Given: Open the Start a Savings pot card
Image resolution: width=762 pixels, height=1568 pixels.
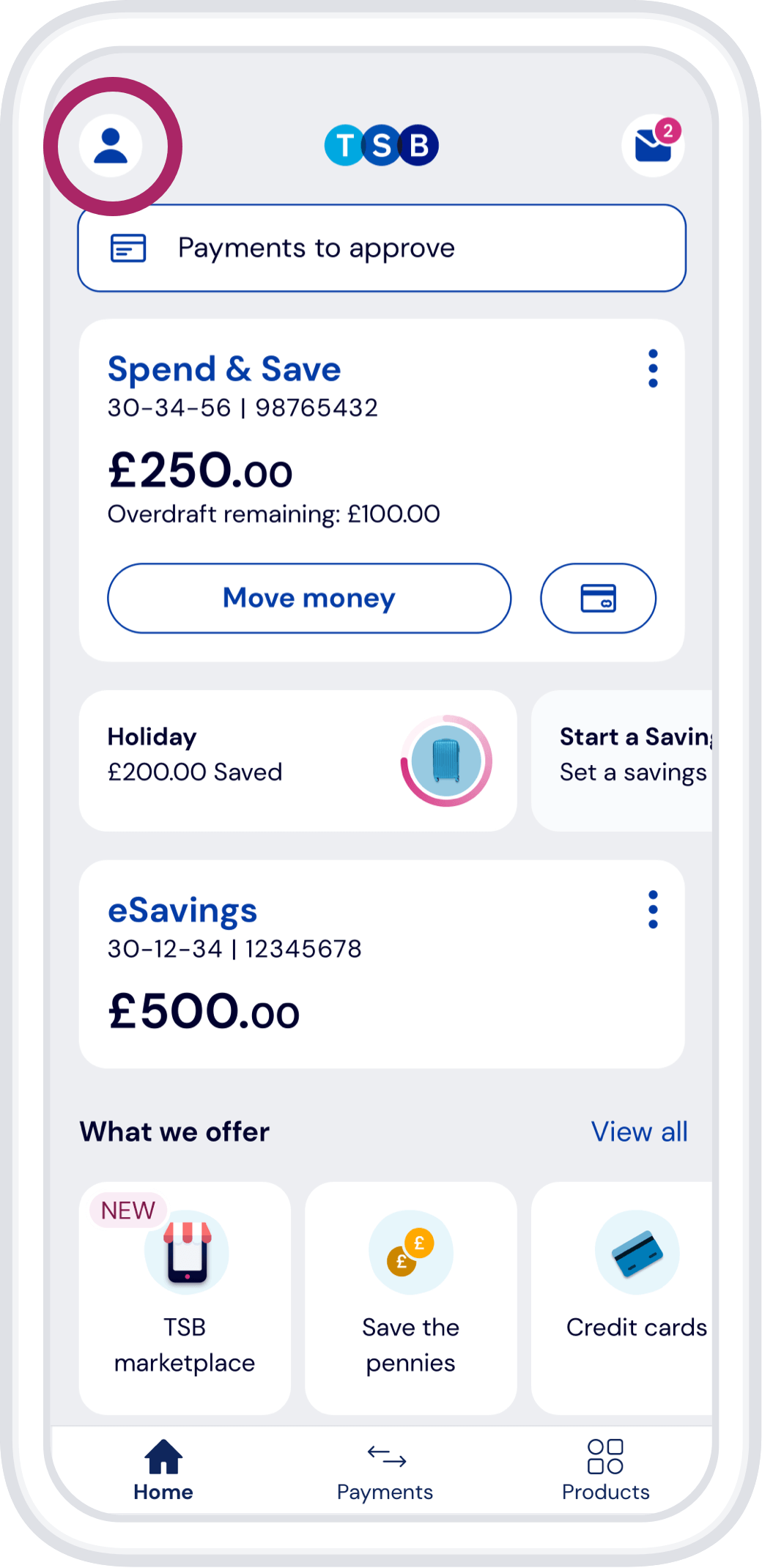Looking at the screenshot, I should tap(622, 761).
